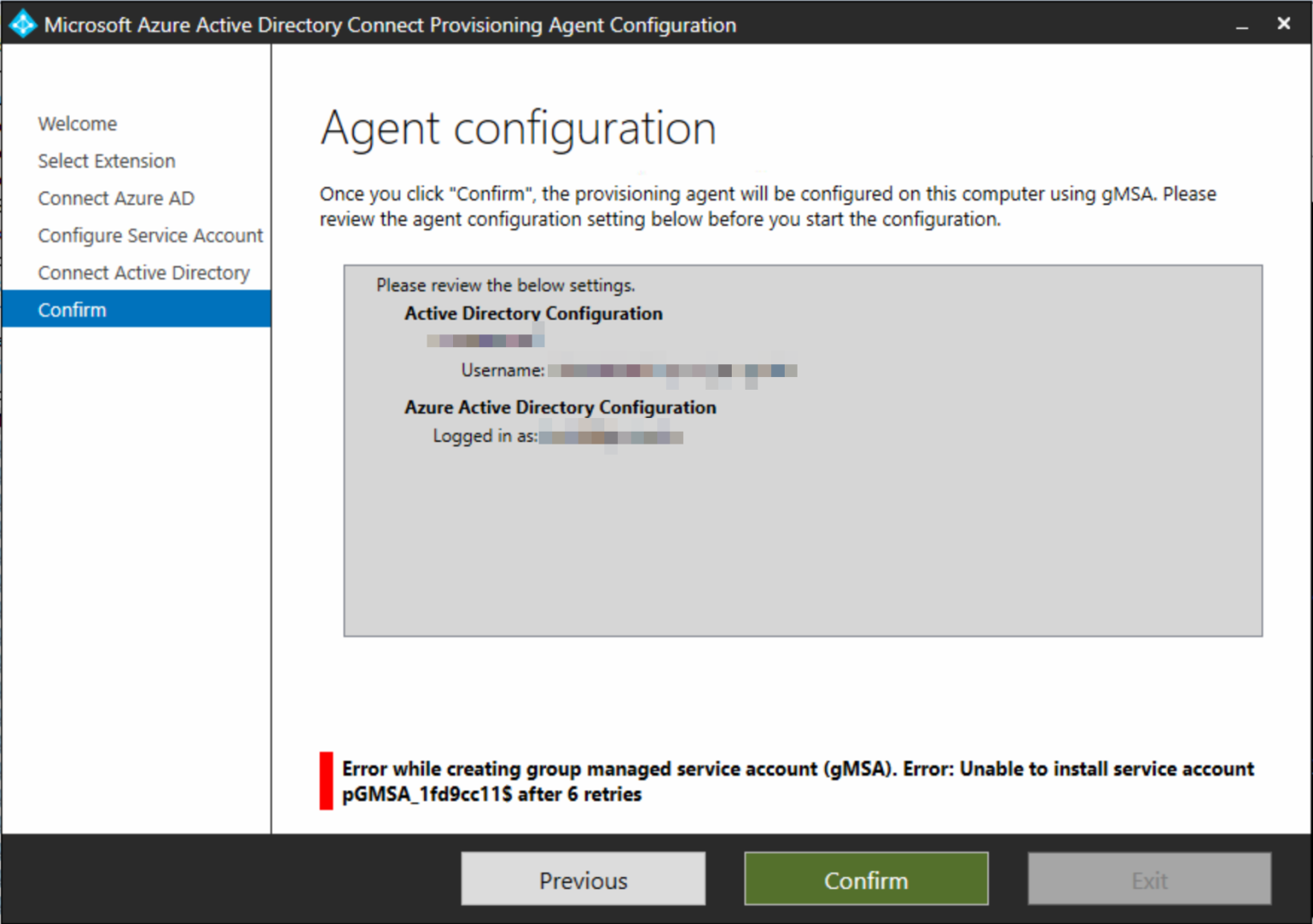Click the Active Directory Configuration heading
The height and width of the screenshot is (924, 1313).
point(533,314)
